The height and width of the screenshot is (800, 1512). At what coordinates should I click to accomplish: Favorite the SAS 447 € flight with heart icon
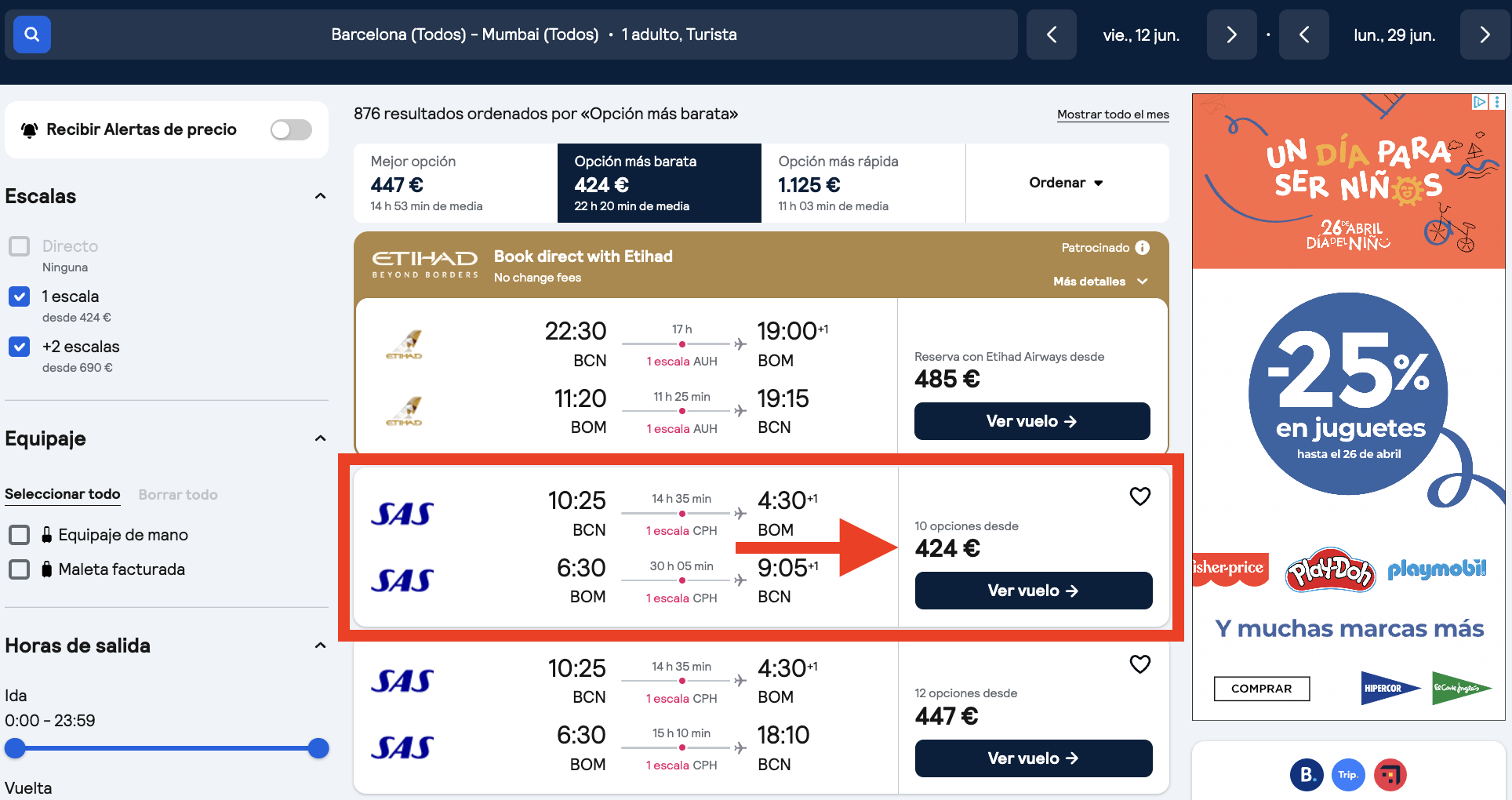[x=1140, y=664]
